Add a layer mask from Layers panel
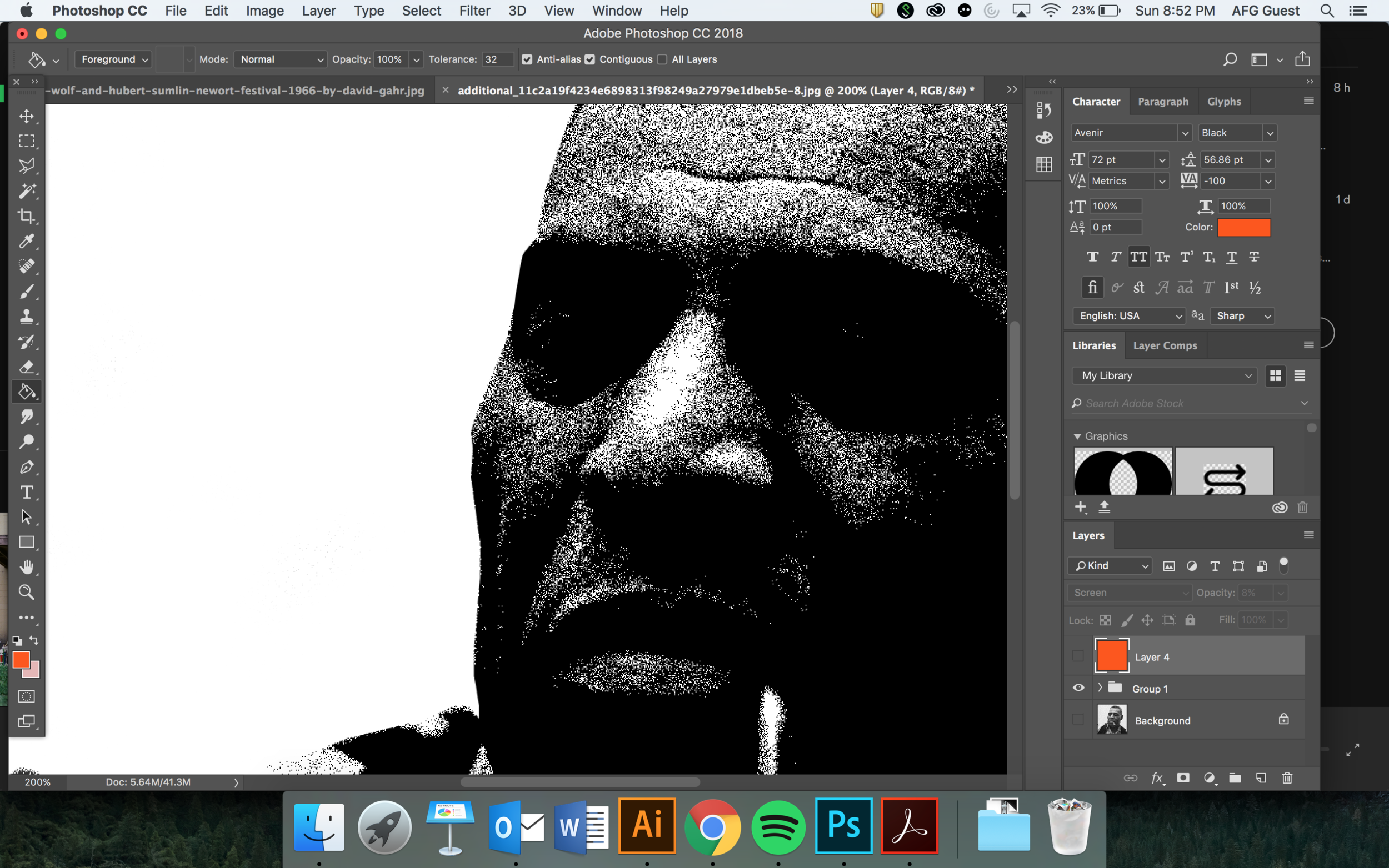 1183,778
